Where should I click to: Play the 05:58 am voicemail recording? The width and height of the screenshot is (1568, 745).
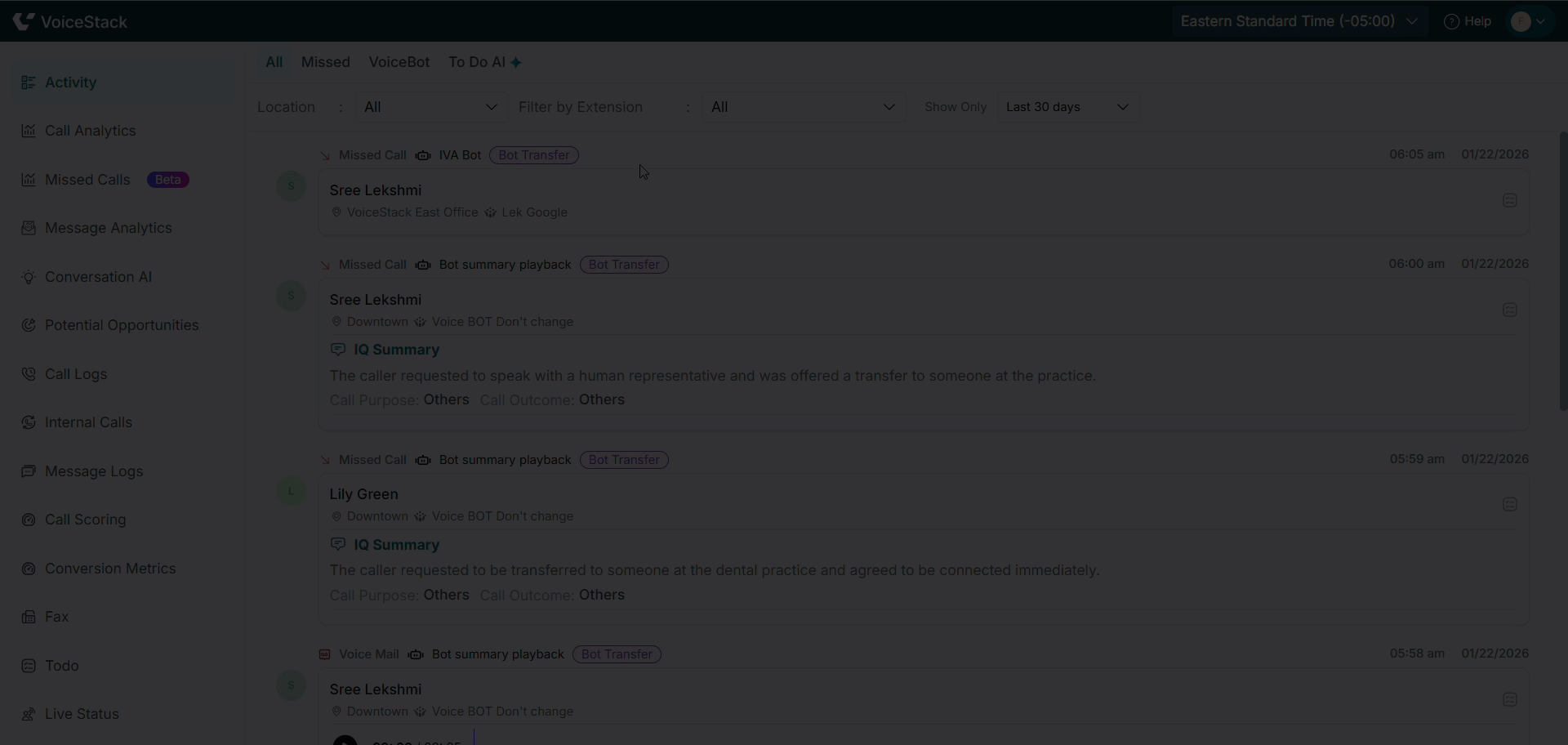point(345,740)
